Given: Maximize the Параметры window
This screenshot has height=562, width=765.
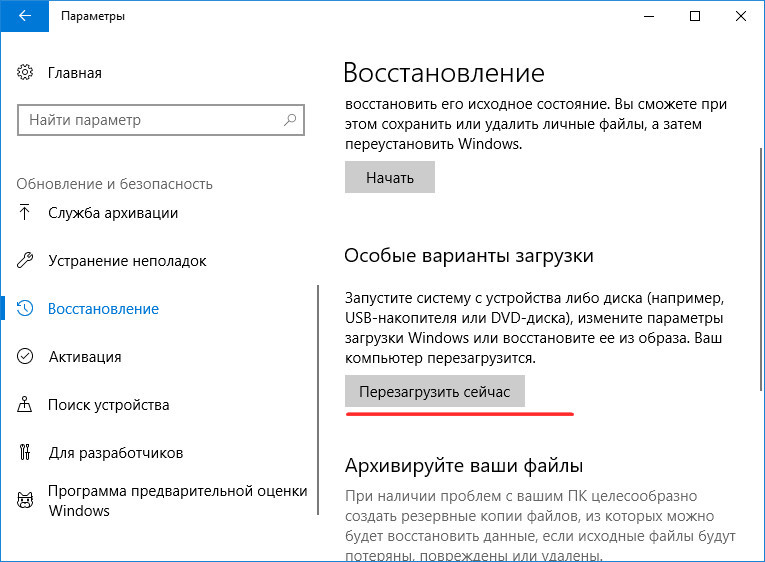Looking at the screenshot, I should (695, 16).
